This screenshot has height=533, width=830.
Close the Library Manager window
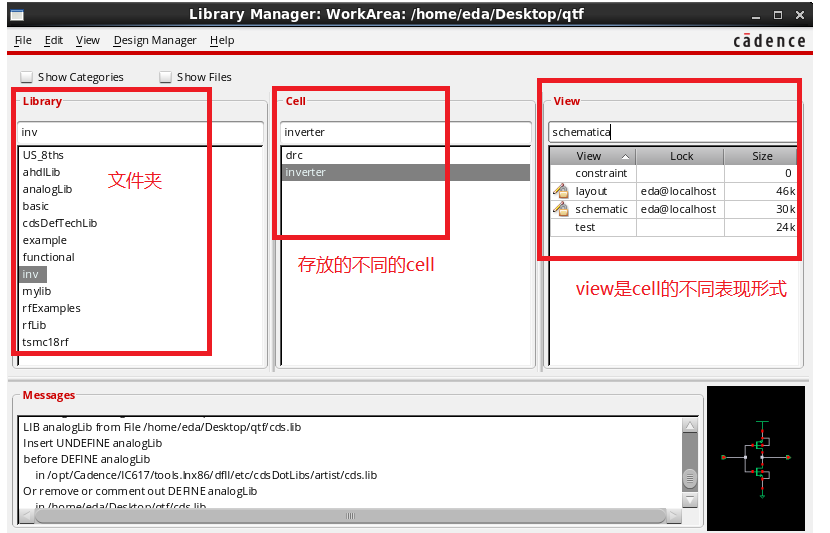pos(800,15)
